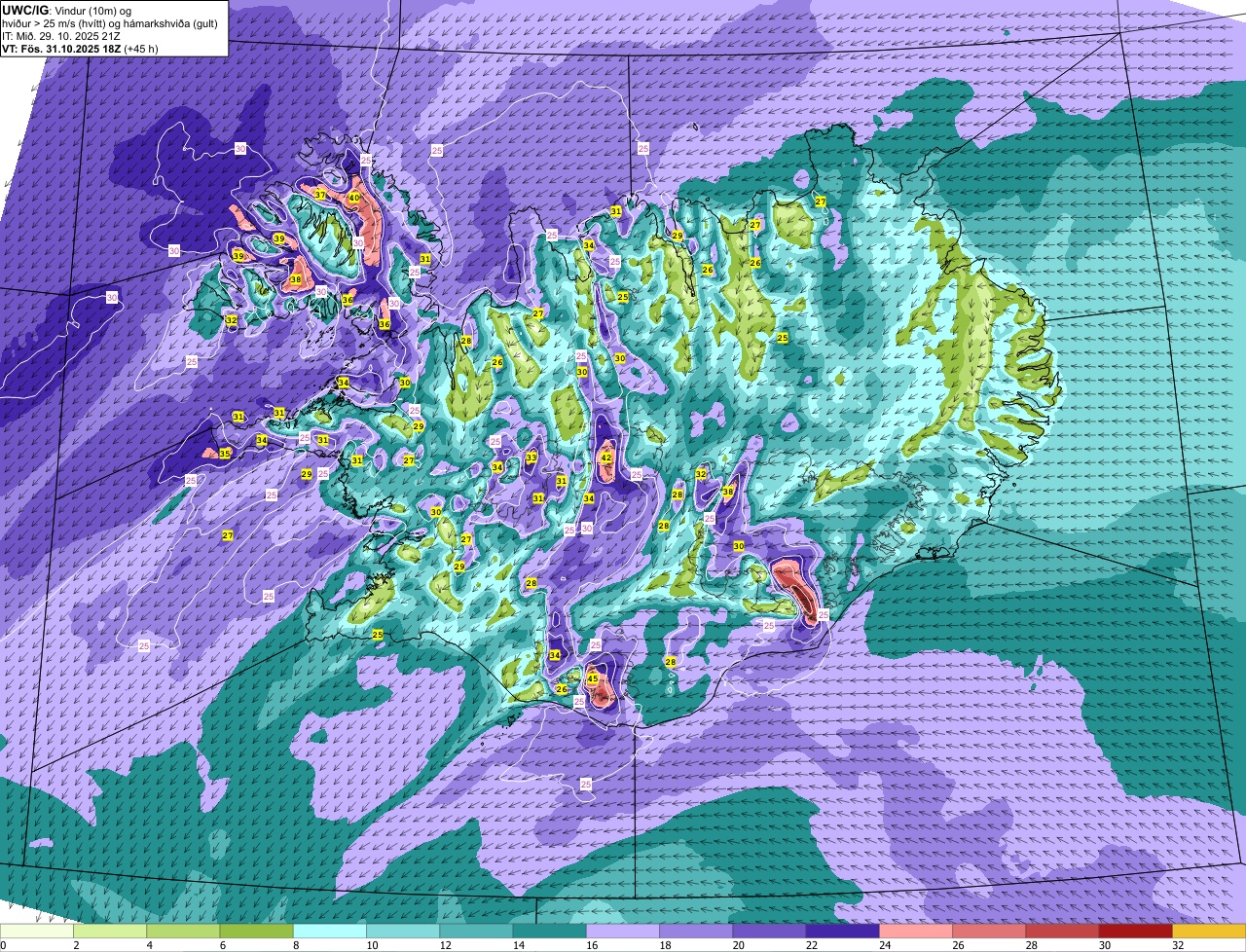The image size is (1246, 952).
Task: Choose the light pink 24–26 m/s legend swatch
Action: point(916,931)
